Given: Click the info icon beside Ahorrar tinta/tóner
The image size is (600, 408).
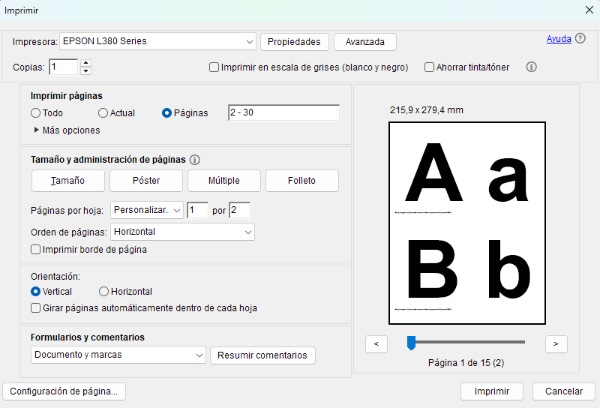Looking at the screenshot, I should click(532, 67).
